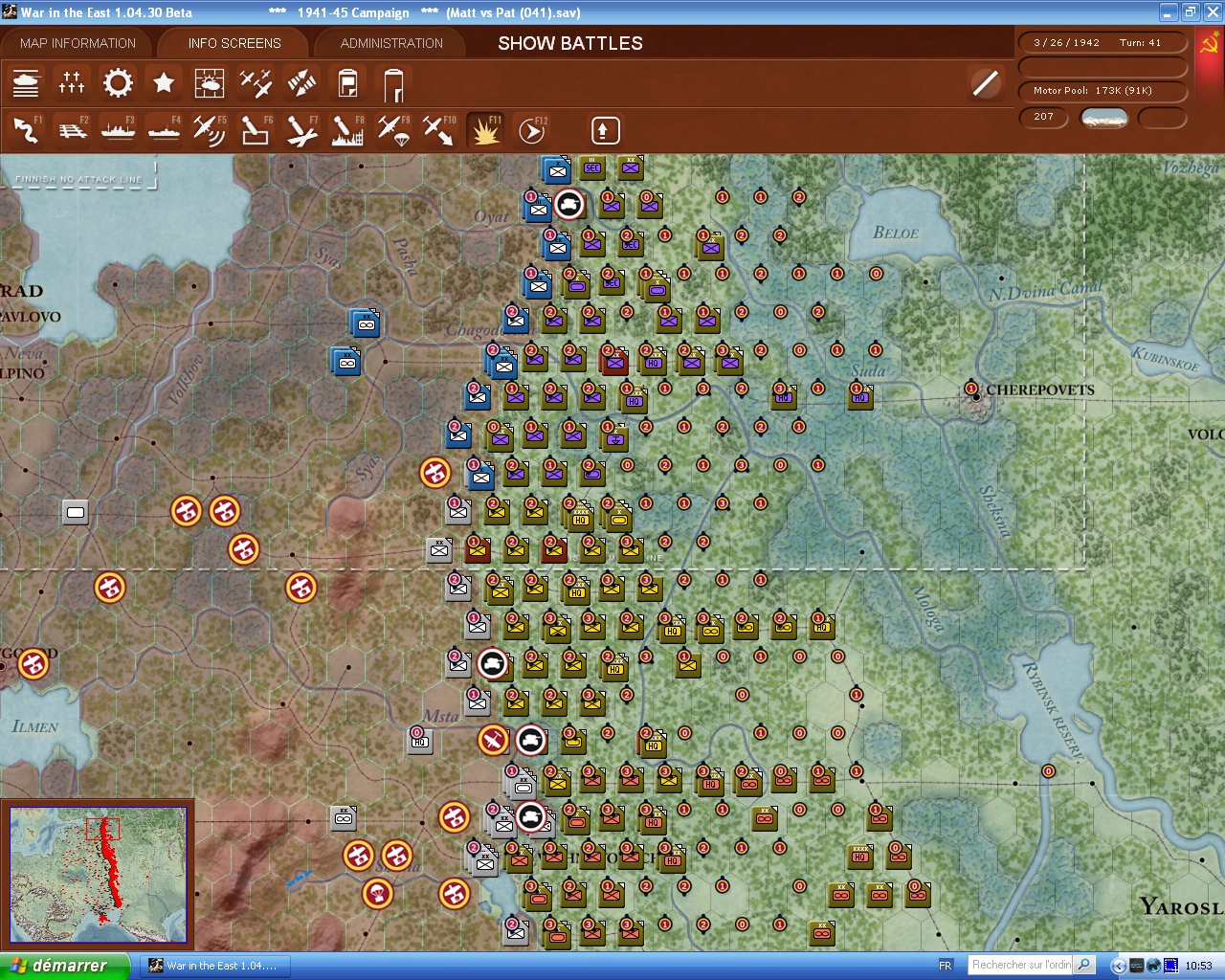Click the minimap overview in the corner

(98, 875)
